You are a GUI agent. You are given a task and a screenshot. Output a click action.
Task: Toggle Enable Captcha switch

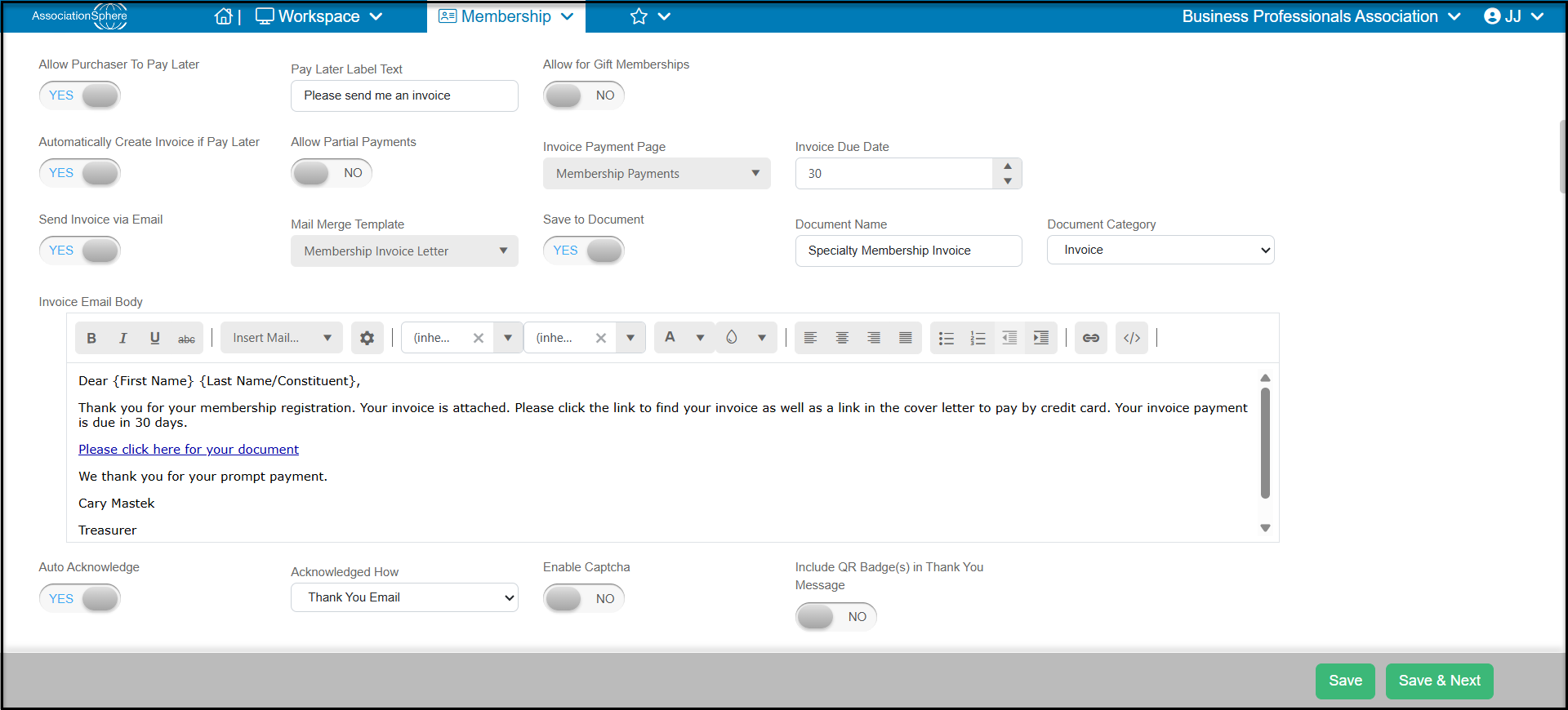click(584, 599)
